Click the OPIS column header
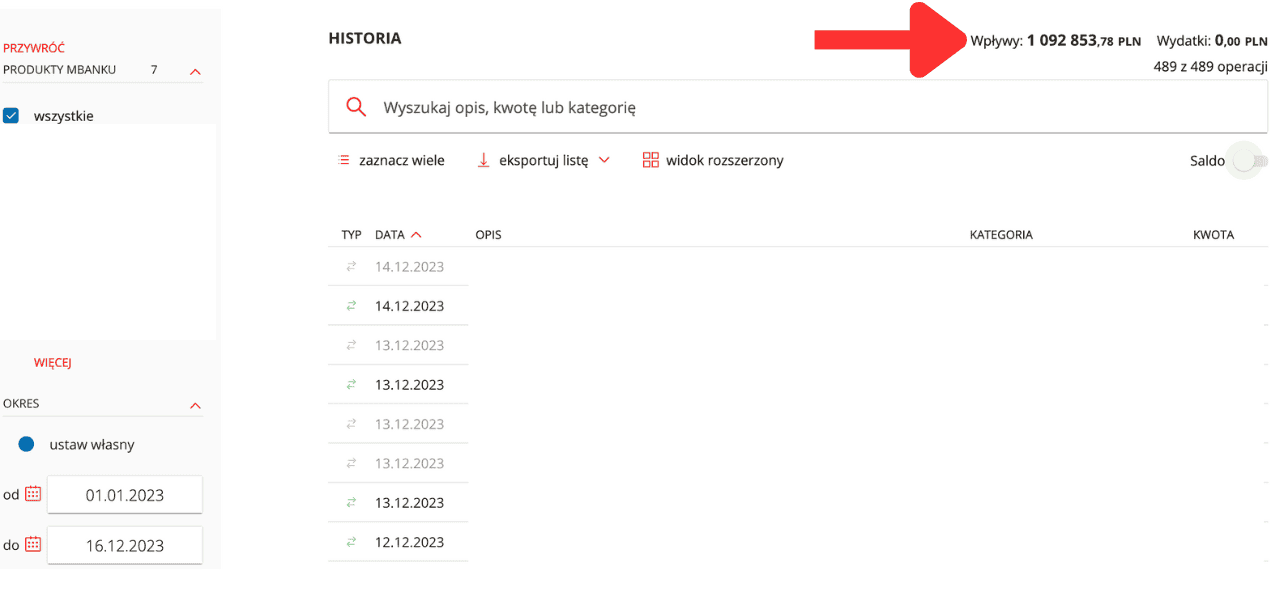1280x603 pixels. [x=488, y=235]
